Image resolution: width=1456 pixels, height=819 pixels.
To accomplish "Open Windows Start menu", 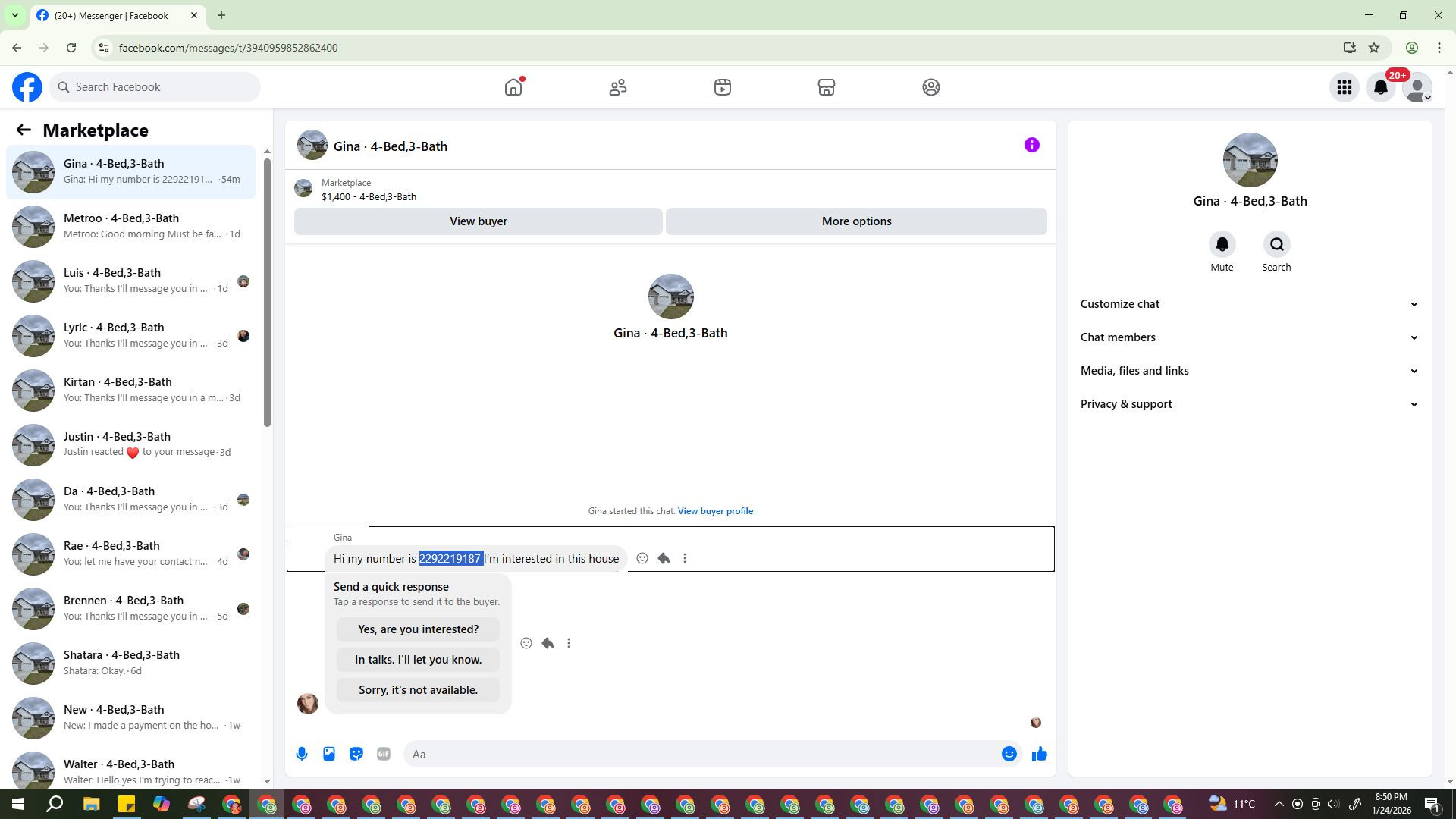I will 18,804.
